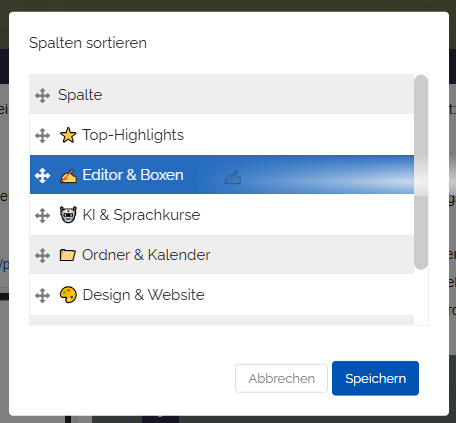
Task: Select the Top-Highlights list entry
Action: (x=222, y=135)
